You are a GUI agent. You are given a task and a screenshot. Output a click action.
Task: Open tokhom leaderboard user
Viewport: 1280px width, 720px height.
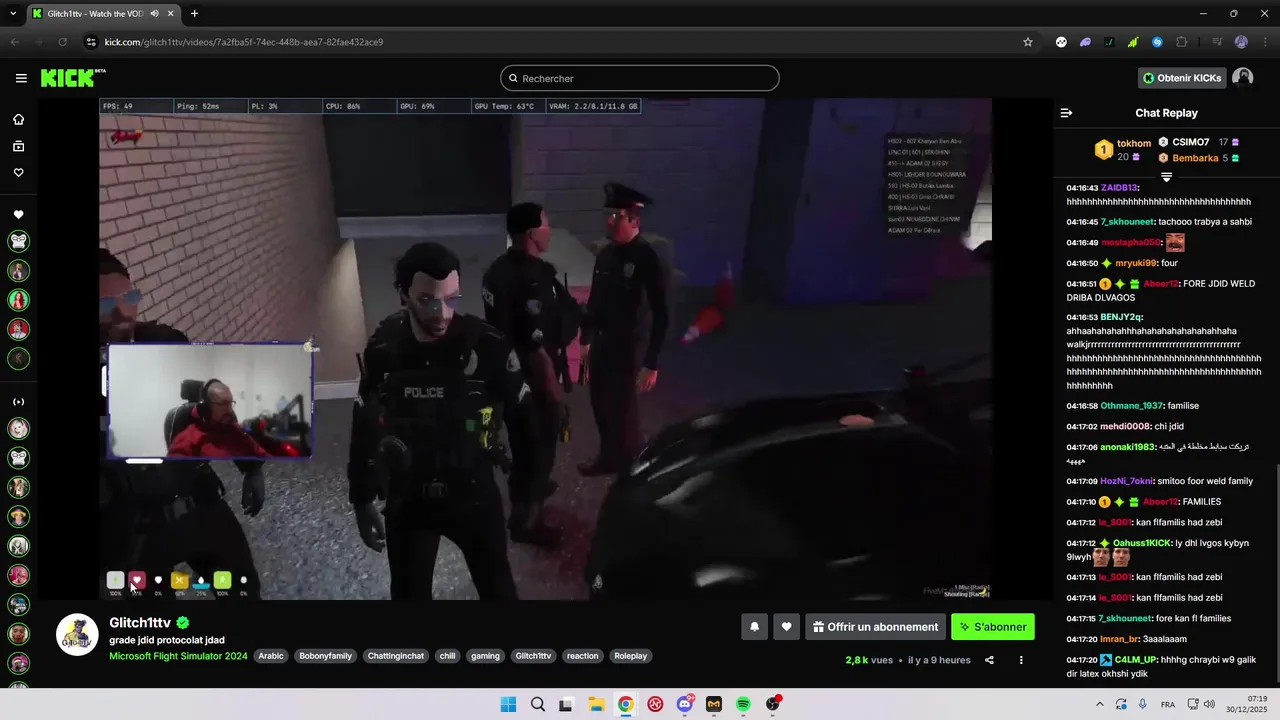tap(1134, 143)
